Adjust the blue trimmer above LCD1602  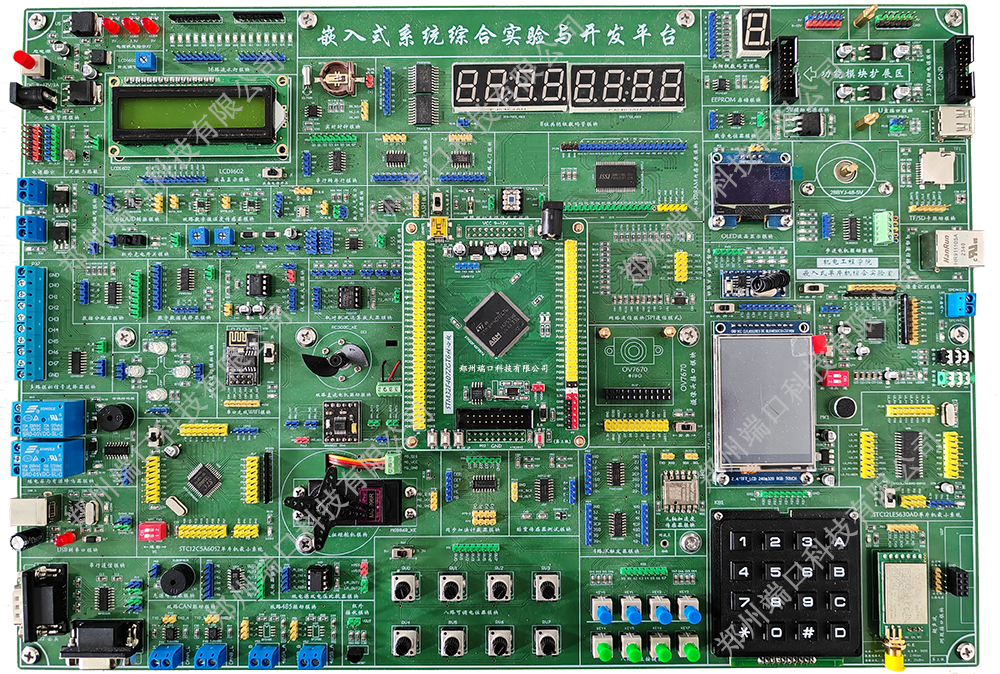147,61
